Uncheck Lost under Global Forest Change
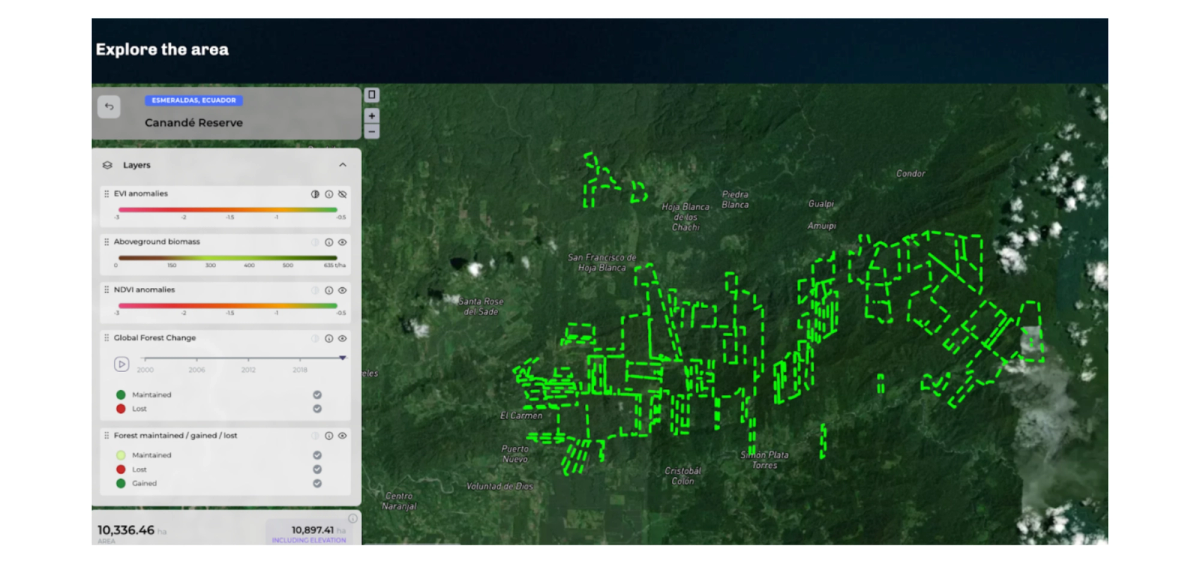This screenshot has width=1200, height=582. [x=317, y=408]
